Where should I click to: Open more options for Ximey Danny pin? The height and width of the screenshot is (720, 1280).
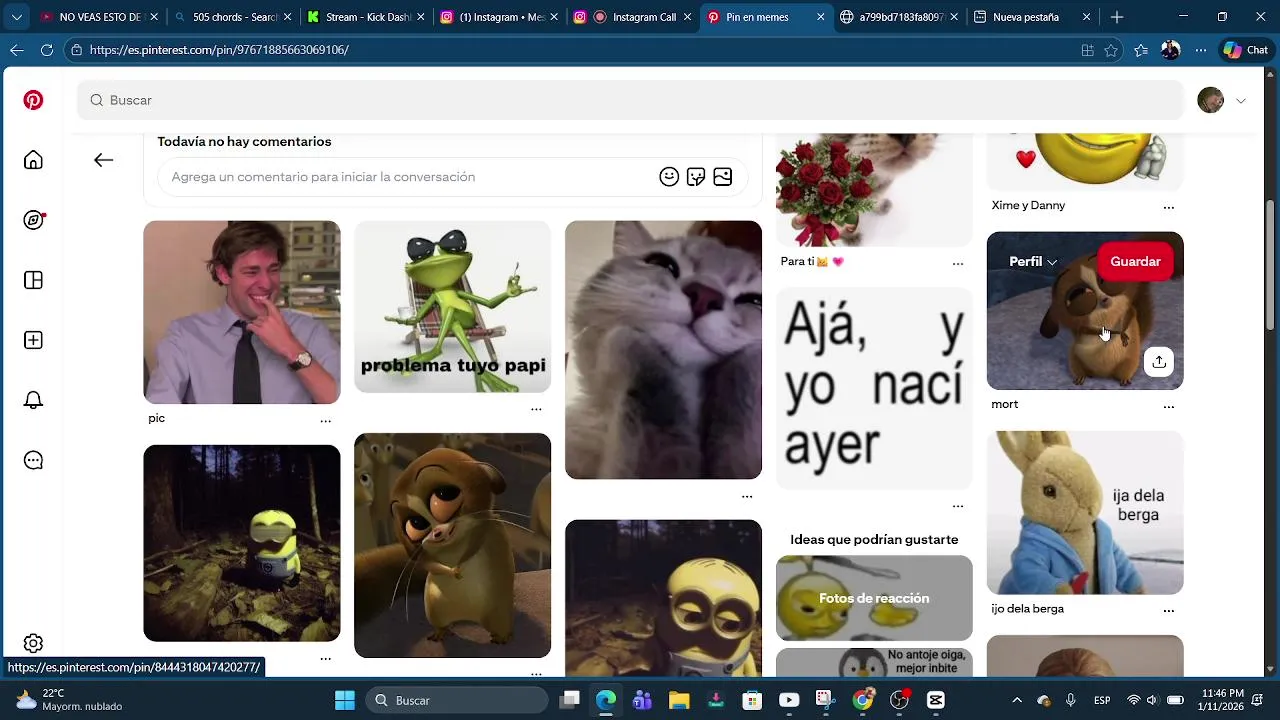(1168, 207)
